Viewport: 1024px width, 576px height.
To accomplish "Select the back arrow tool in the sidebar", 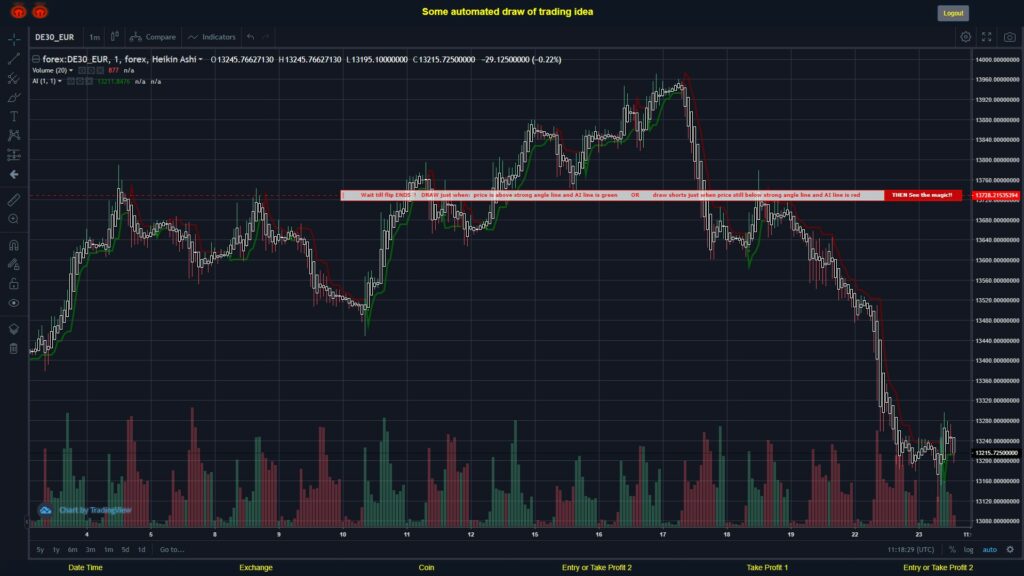I will pyautogui.click(x=14, y=174).
